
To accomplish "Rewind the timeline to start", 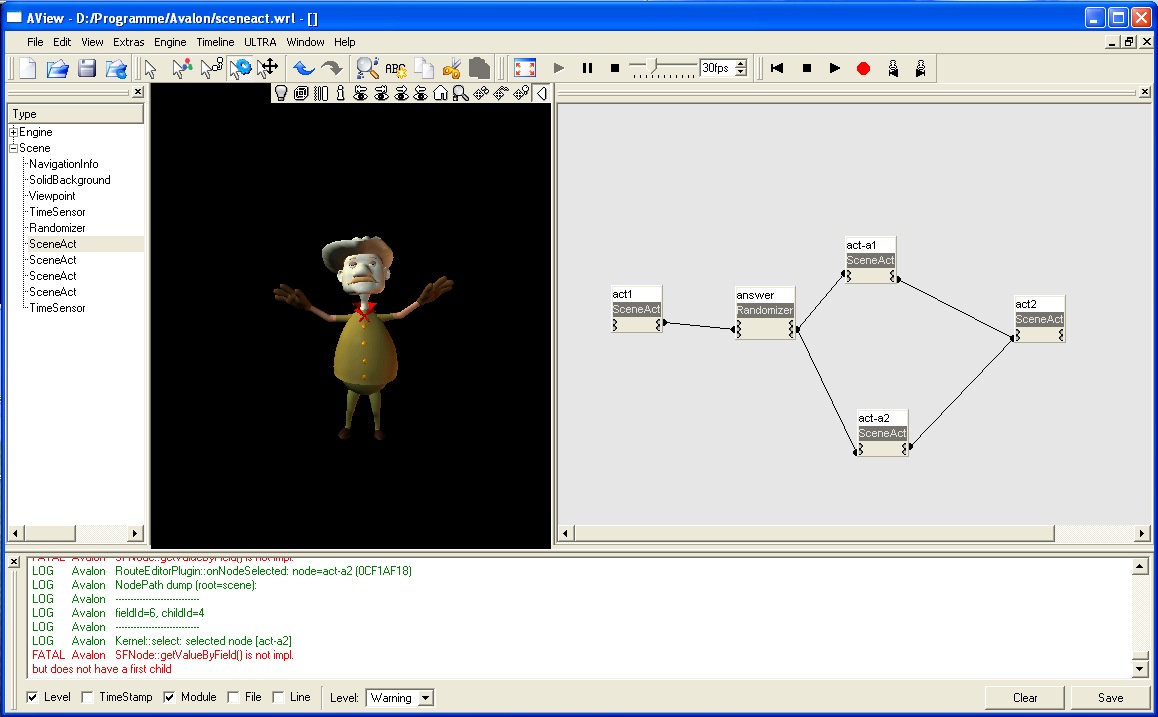I will (x=777, y=68).
